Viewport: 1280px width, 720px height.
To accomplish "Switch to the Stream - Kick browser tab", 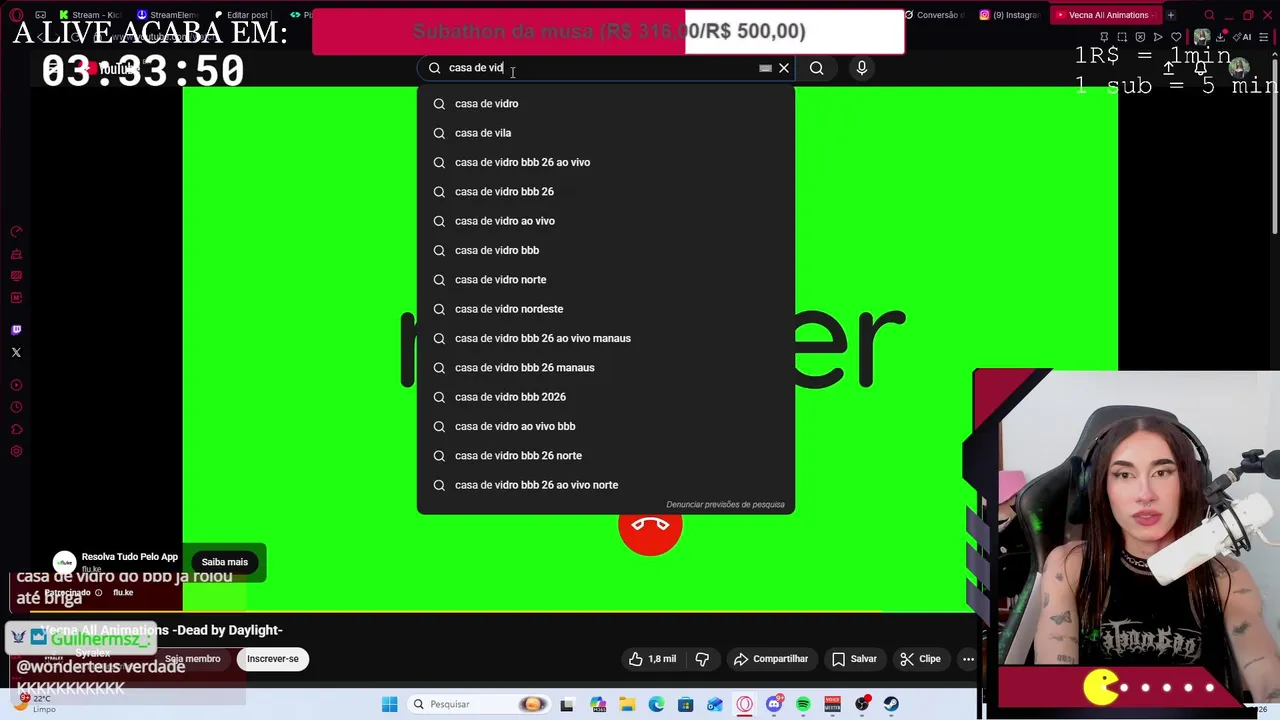I will point(91,15).
